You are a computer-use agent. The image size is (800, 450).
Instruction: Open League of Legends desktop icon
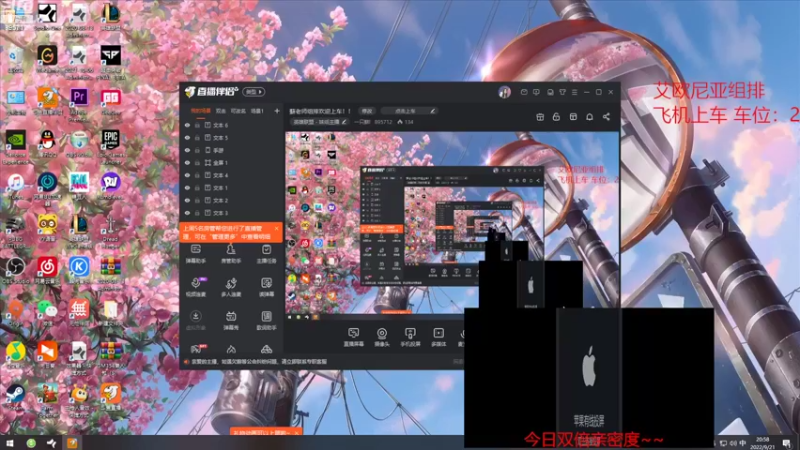point(110,17)
